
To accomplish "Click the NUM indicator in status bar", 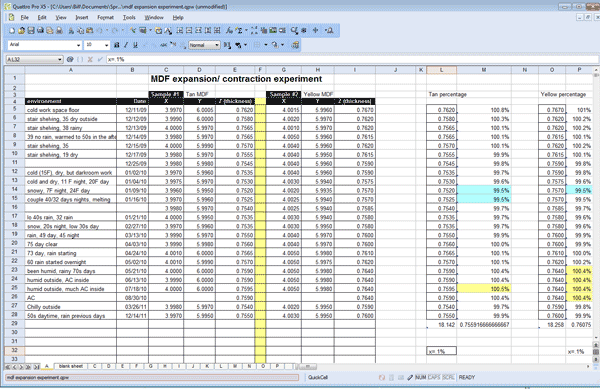I will (x=421, y=378).
